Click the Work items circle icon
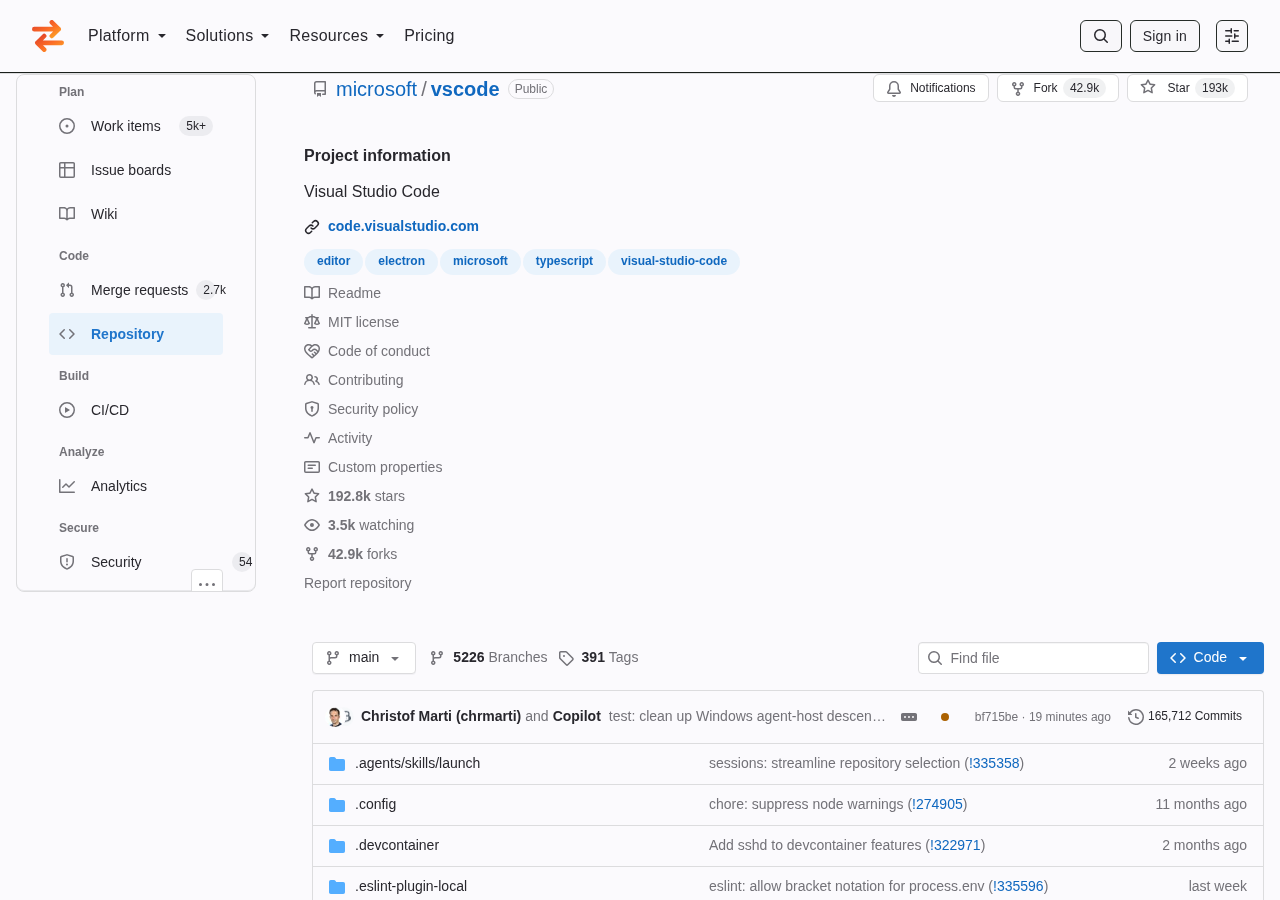 tap(67, 126)
